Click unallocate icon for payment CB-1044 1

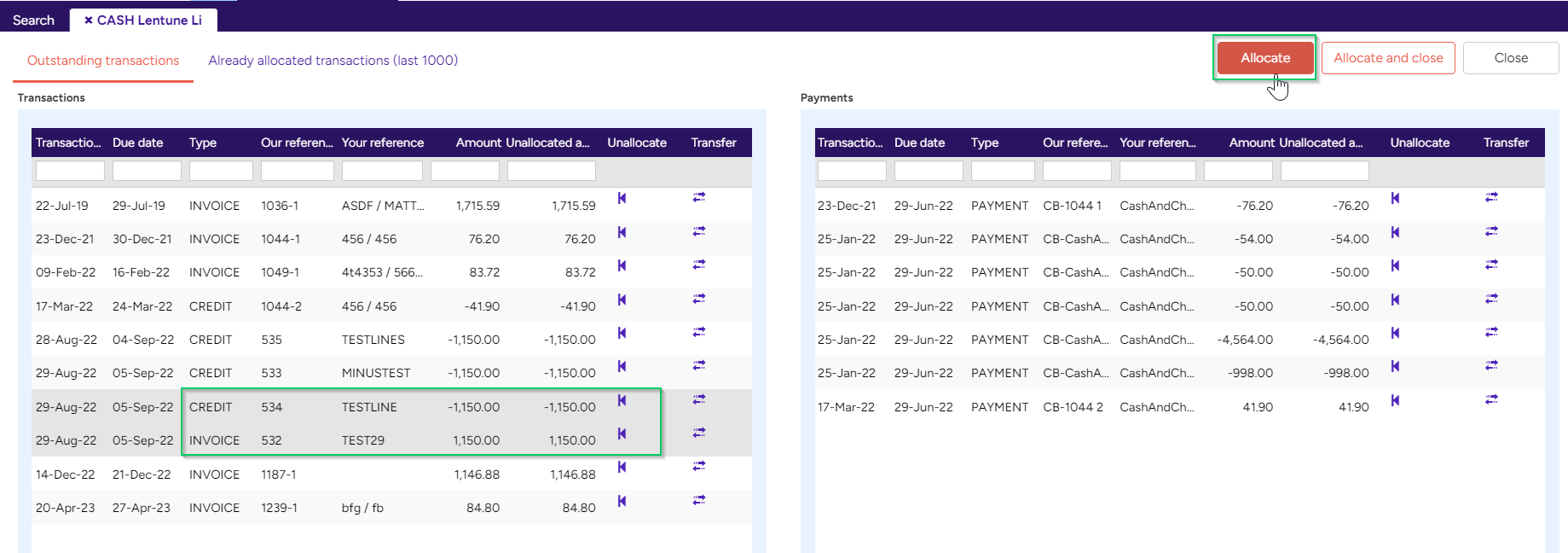point(1395,198)
